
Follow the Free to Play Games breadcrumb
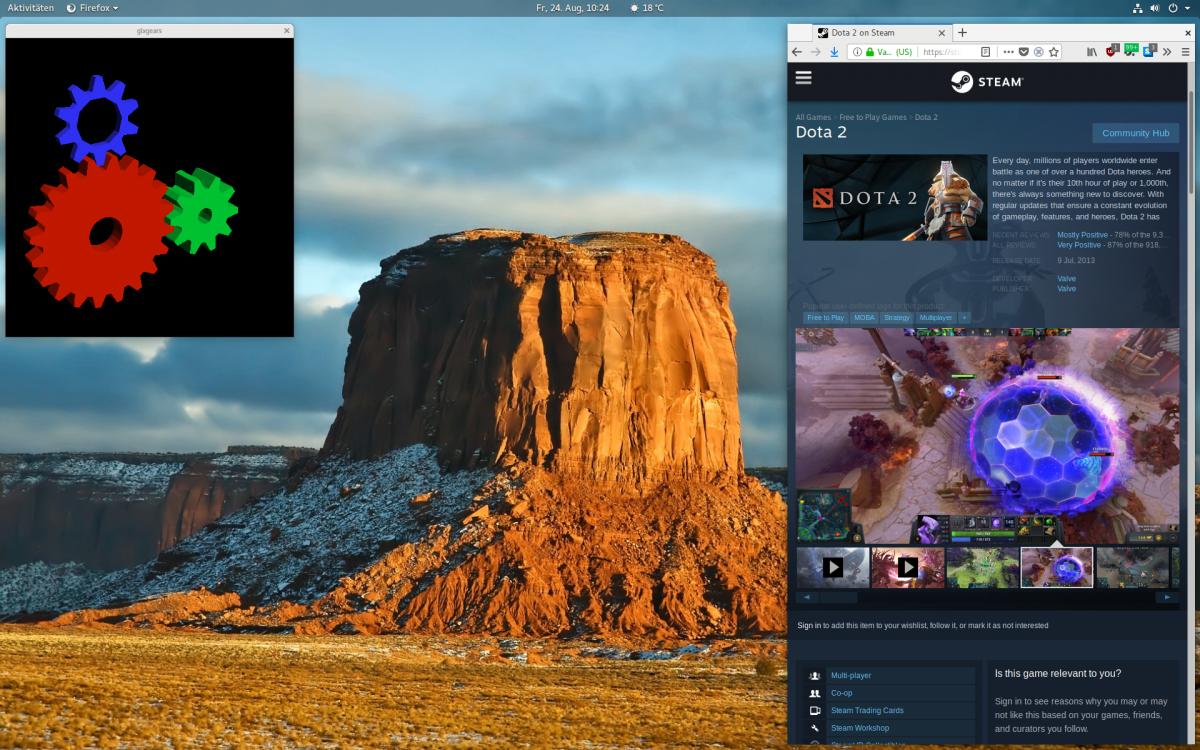[873, 117]
